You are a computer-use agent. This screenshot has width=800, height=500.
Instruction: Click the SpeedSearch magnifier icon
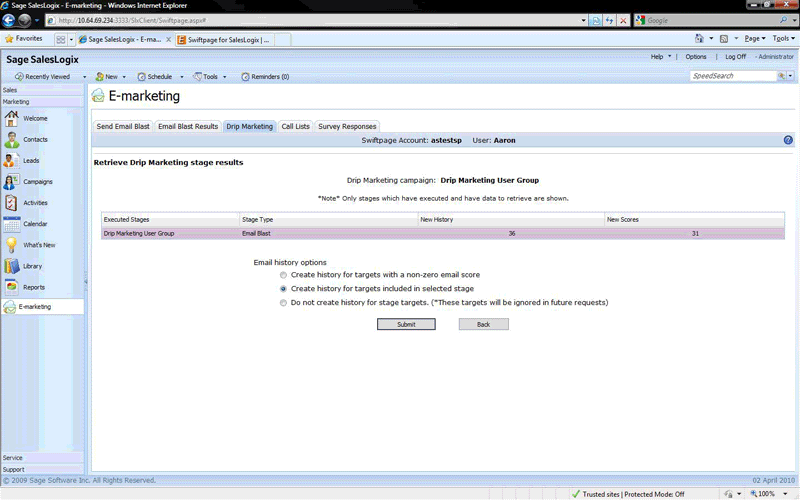coord(781,76)
